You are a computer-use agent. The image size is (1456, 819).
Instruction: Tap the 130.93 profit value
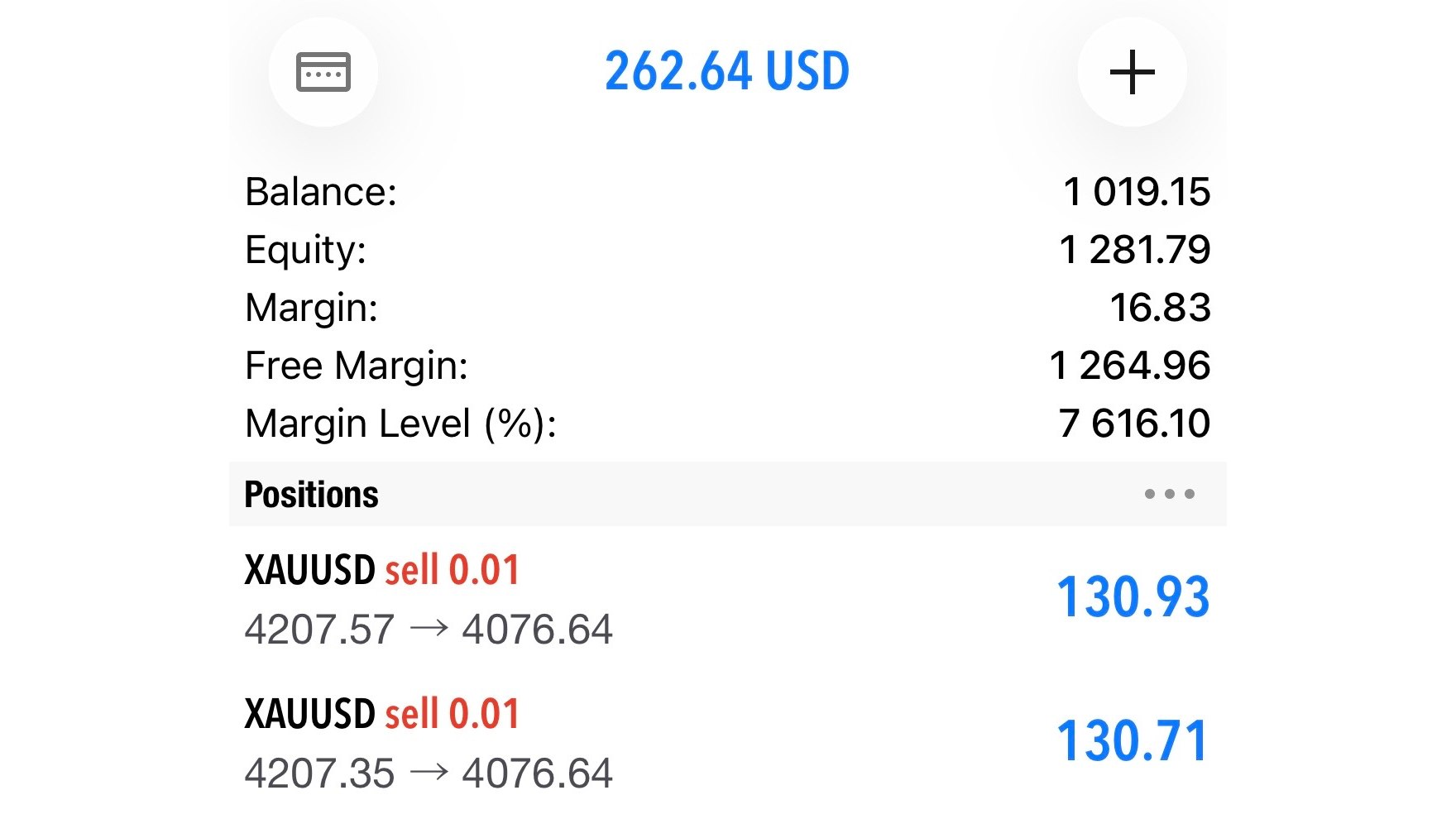pyautogui.click(x=1133, y=597)
